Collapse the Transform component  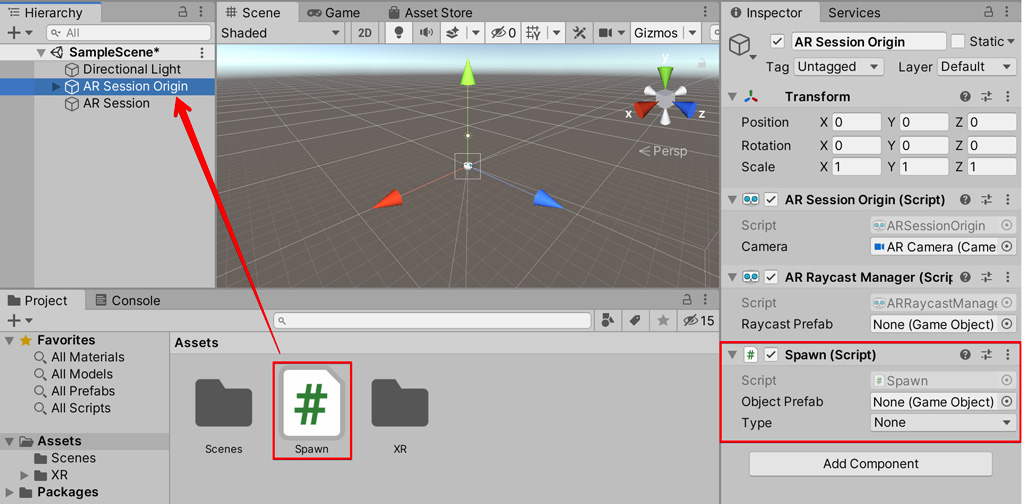pyautogui.click(x=732, y=97)
